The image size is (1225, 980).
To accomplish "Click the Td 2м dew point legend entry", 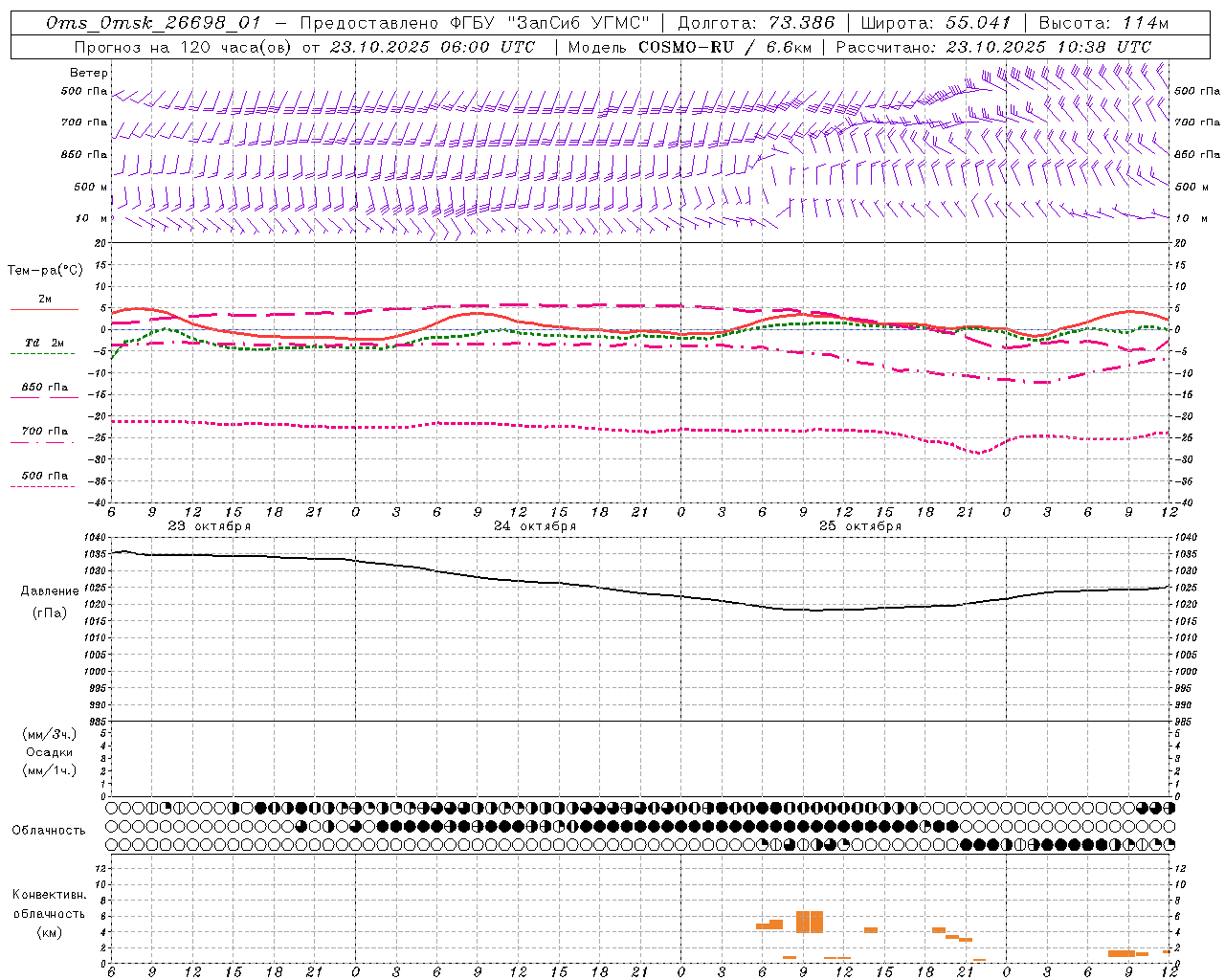I will (44, 343).
